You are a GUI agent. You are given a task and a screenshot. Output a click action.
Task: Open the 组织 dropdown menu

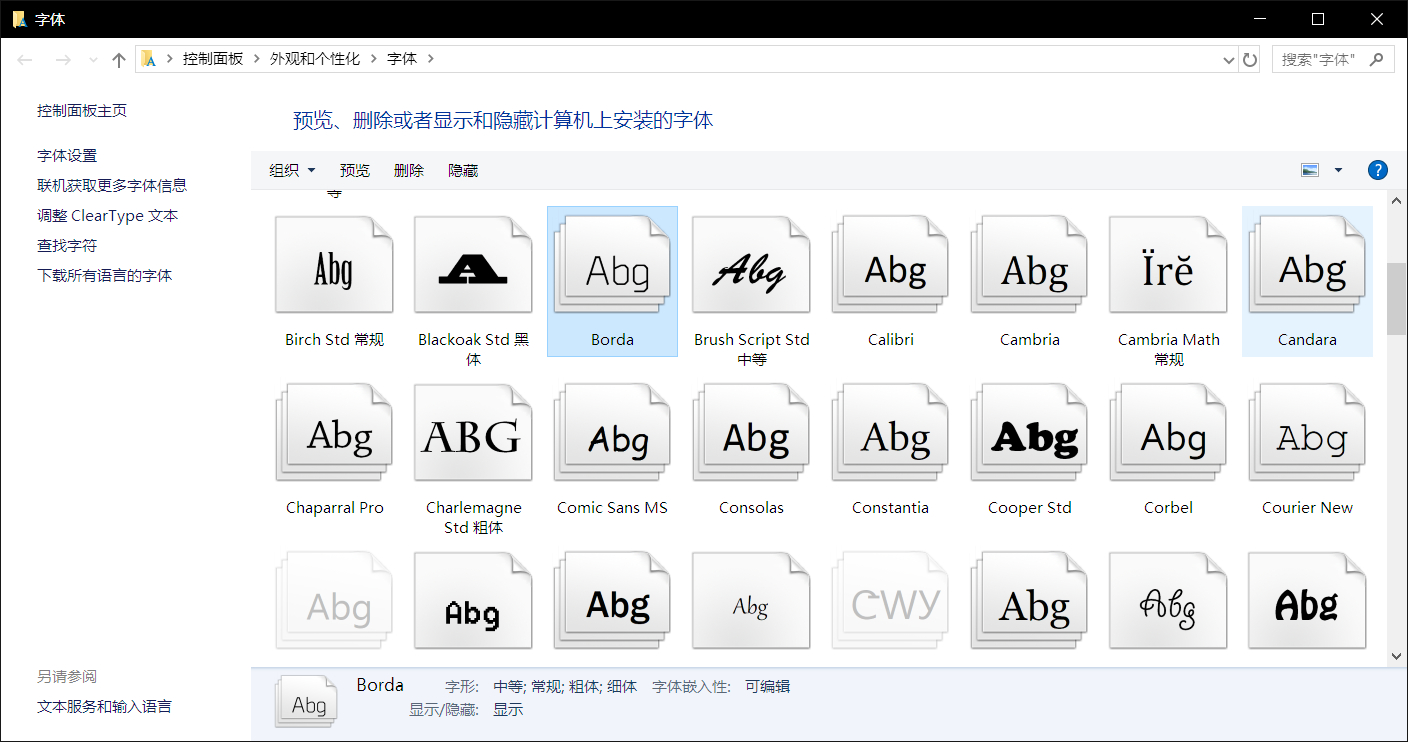pyautogui.click(x=292, y=171)
